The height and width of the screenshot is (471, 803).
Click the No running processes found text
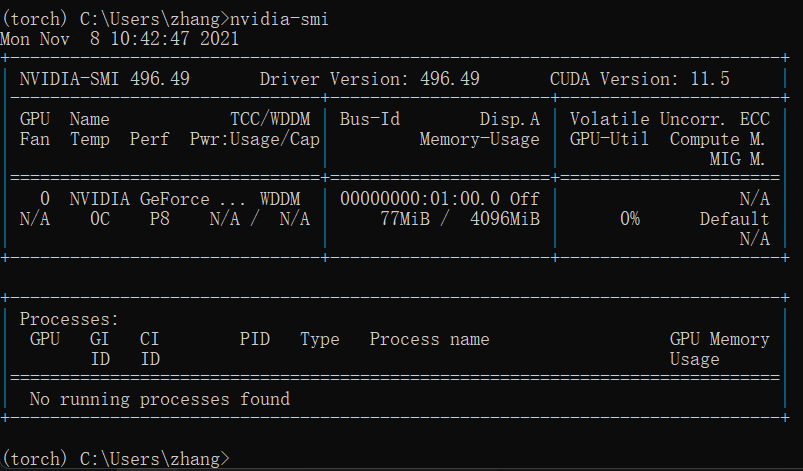pos(160,399)
